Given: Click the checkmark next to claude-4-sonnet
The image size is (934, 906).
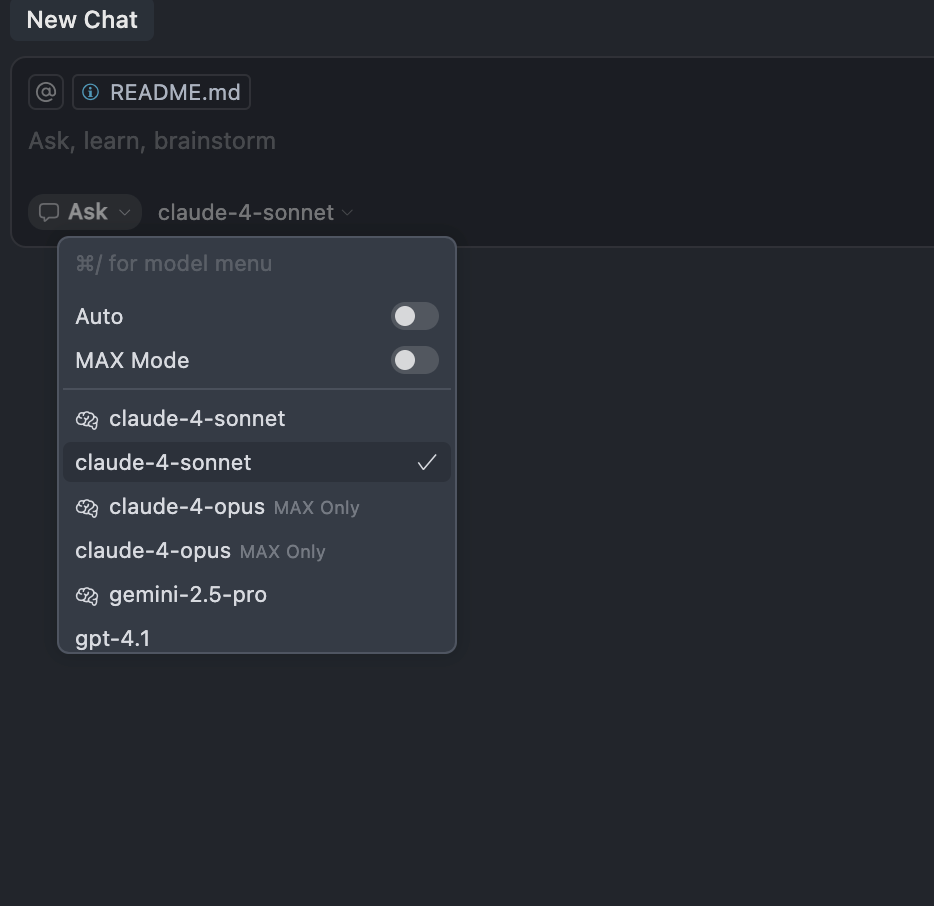Looking at the screenshot, I should coord(428,462).
